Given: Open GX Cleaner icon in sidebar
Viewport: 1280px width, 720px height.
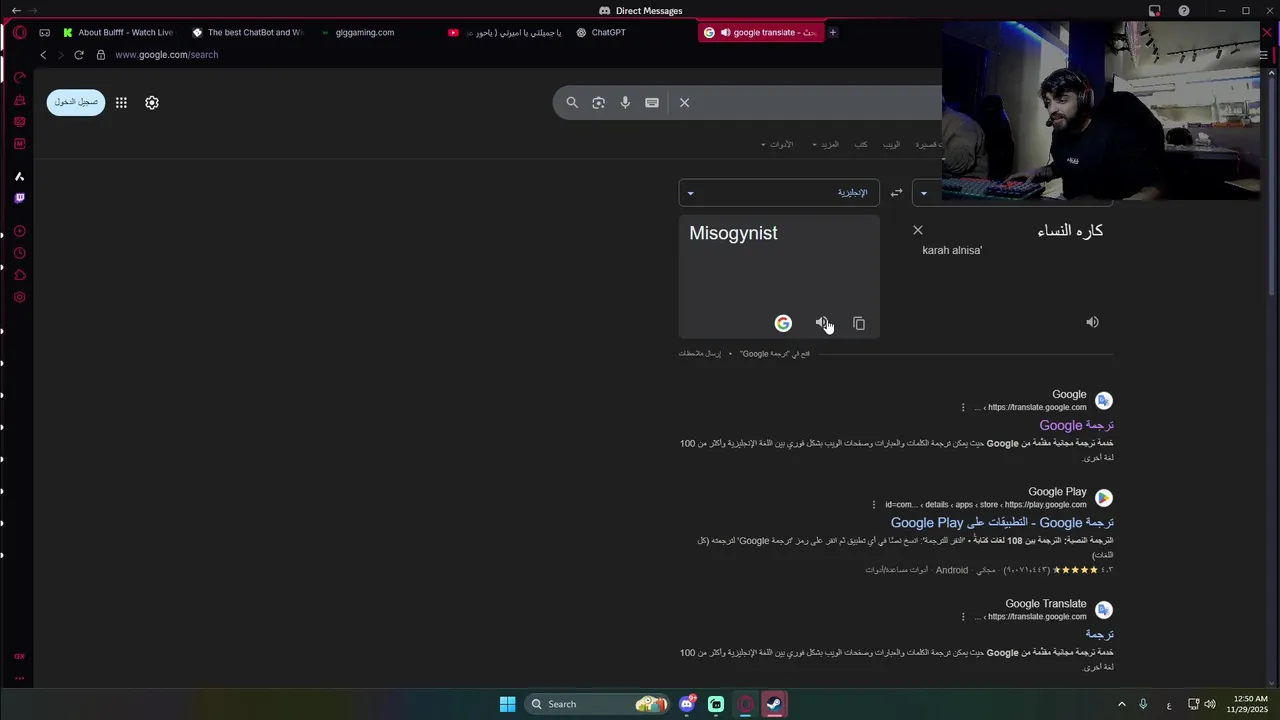Looking at the screenshot, I should click(x=19, y=100).
